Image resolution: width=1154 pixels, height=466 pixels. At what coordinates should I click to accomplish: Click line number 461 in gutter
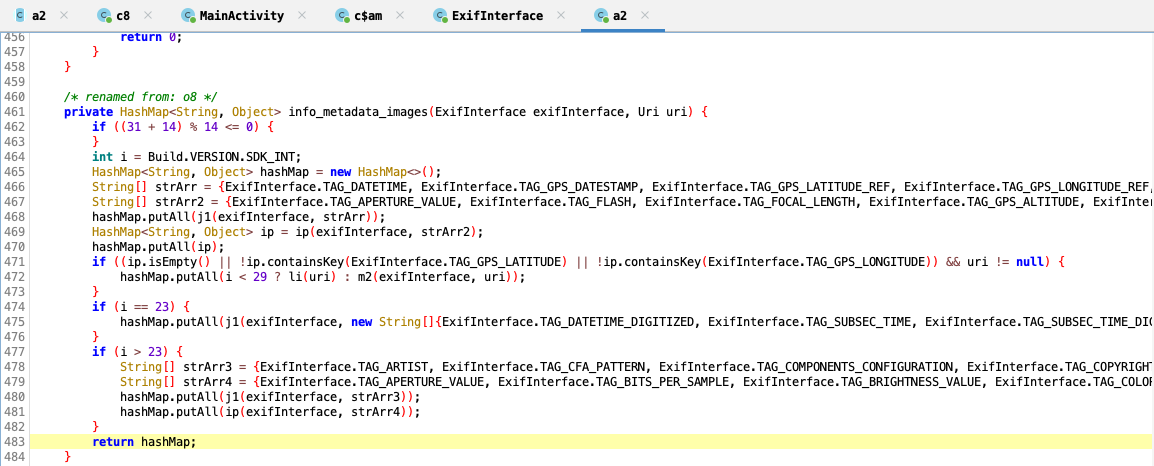pos(15,112)
